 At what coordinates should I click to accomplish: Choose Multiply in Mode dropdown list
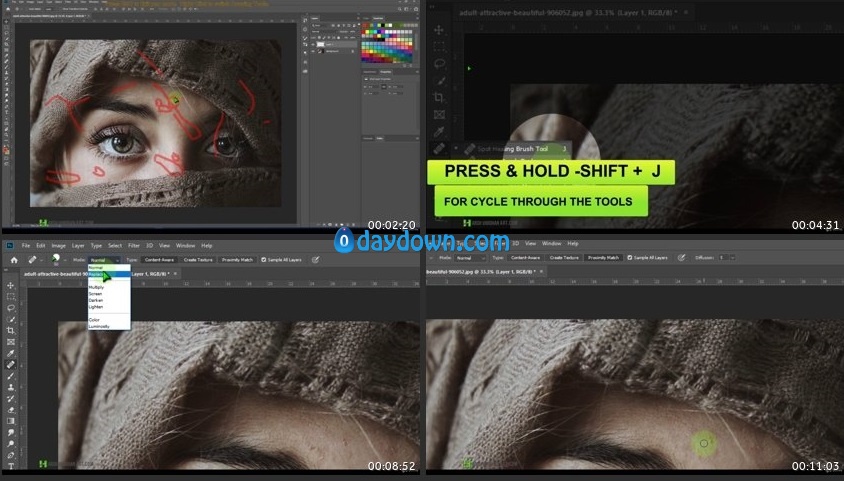pyautogui.click(x=109, y=287)
